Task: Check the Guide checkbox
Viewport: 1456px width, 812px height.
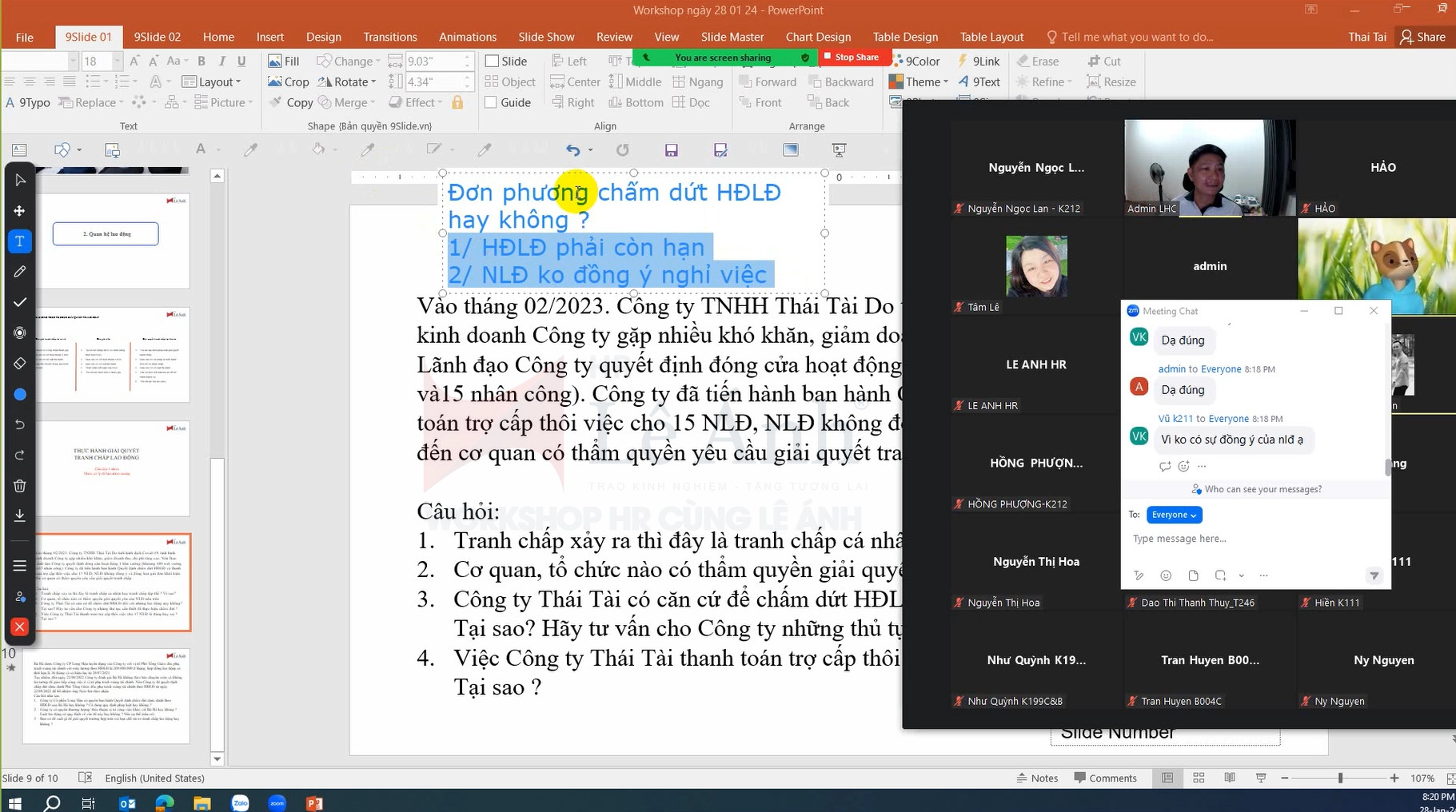Action: point(493,102)
